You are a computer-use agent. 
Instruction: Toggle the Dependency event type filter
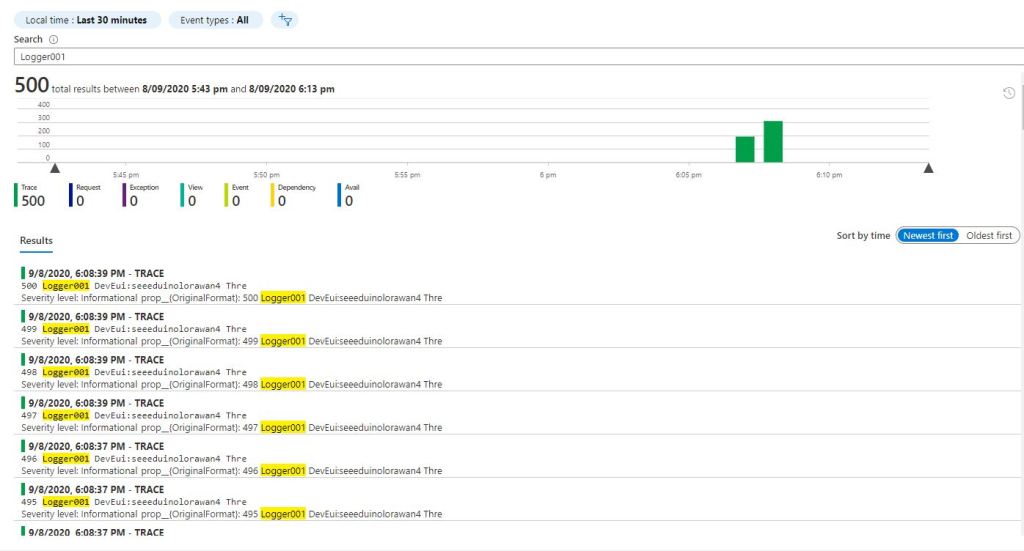tap(293, 195)
